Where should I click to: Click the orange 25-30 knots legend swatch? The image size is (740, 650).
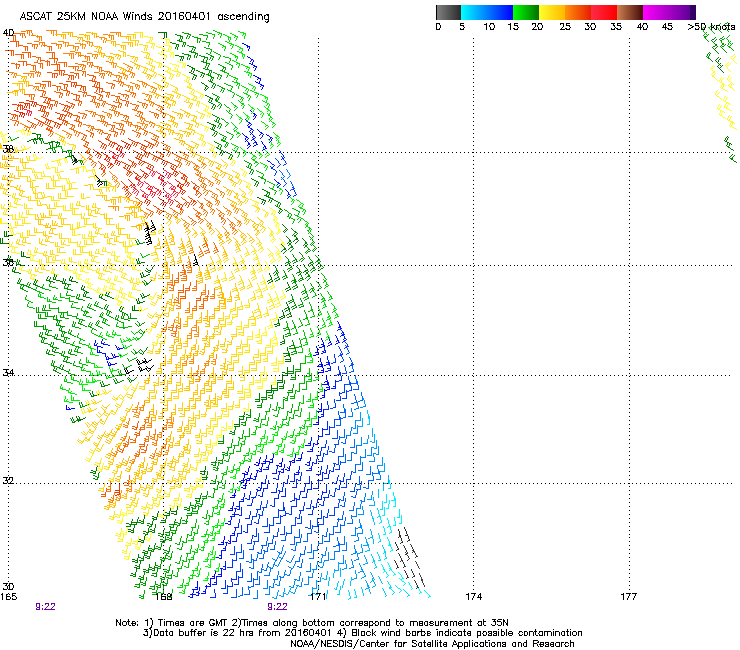point(578,12)
